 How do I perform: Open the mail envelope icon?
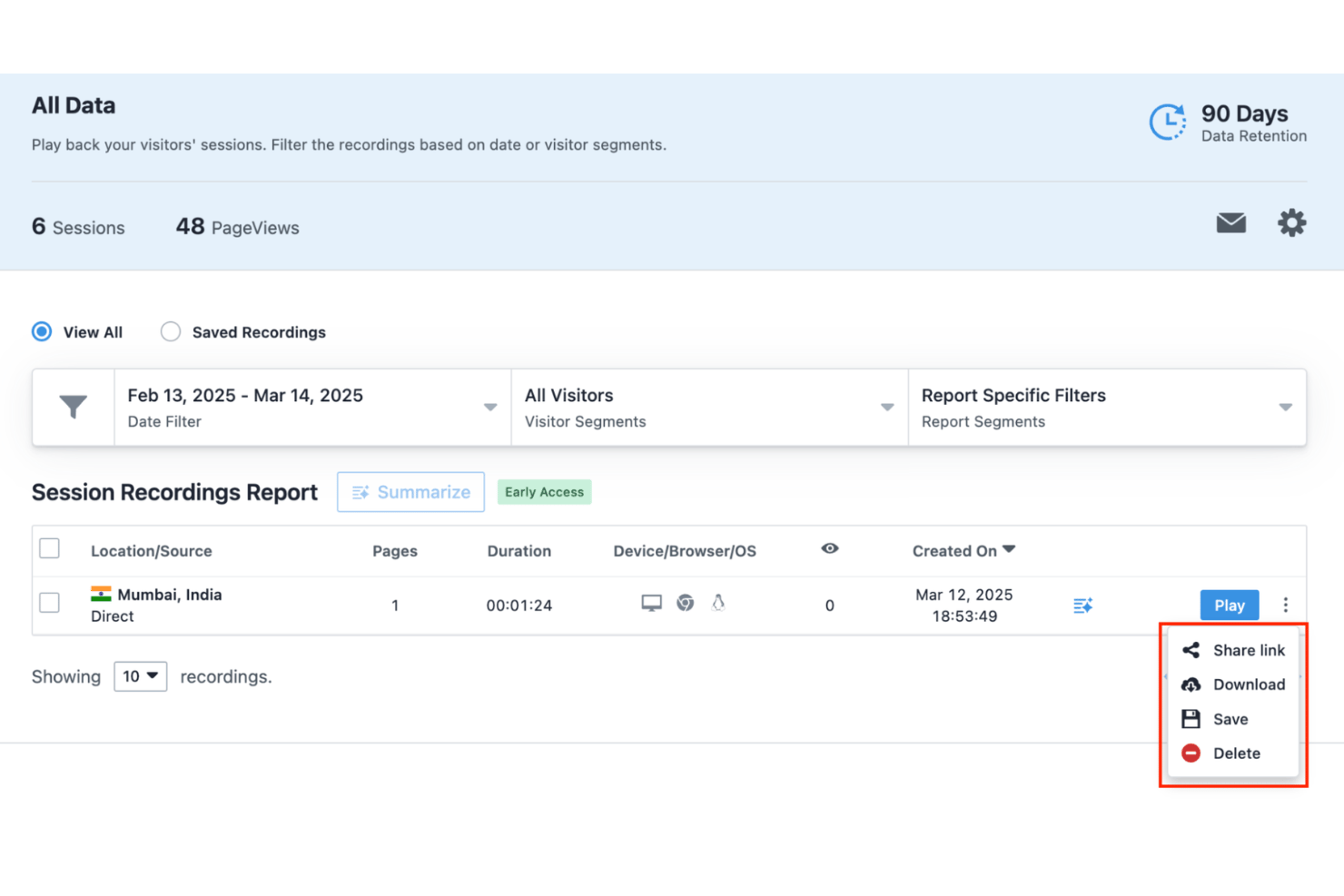pyautogui.click(x=1230, y=222)
